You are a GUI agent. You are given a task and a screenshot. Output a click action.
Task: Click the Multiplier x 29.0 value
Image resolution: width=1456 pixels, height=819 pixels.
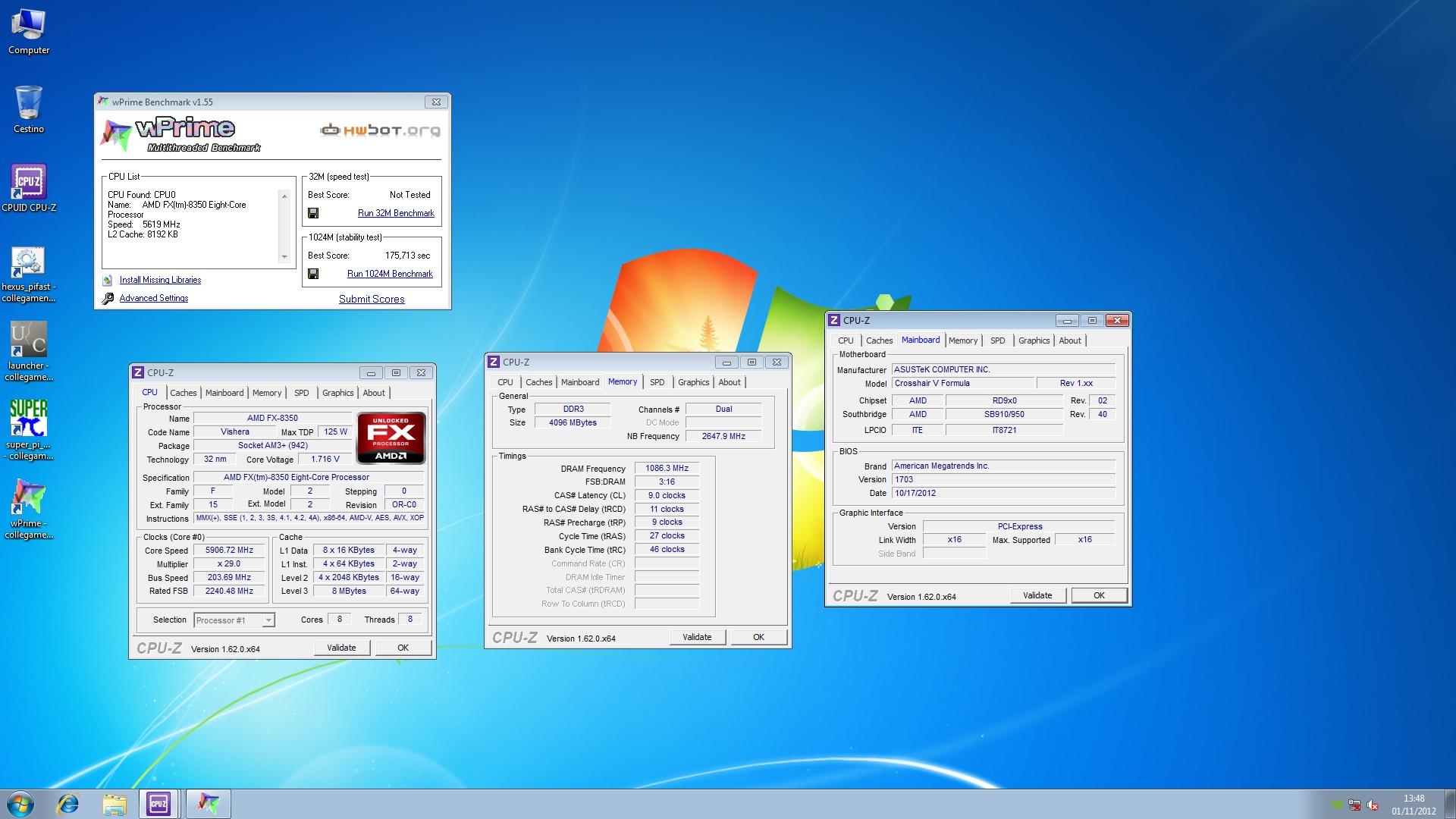click(229, 564)
